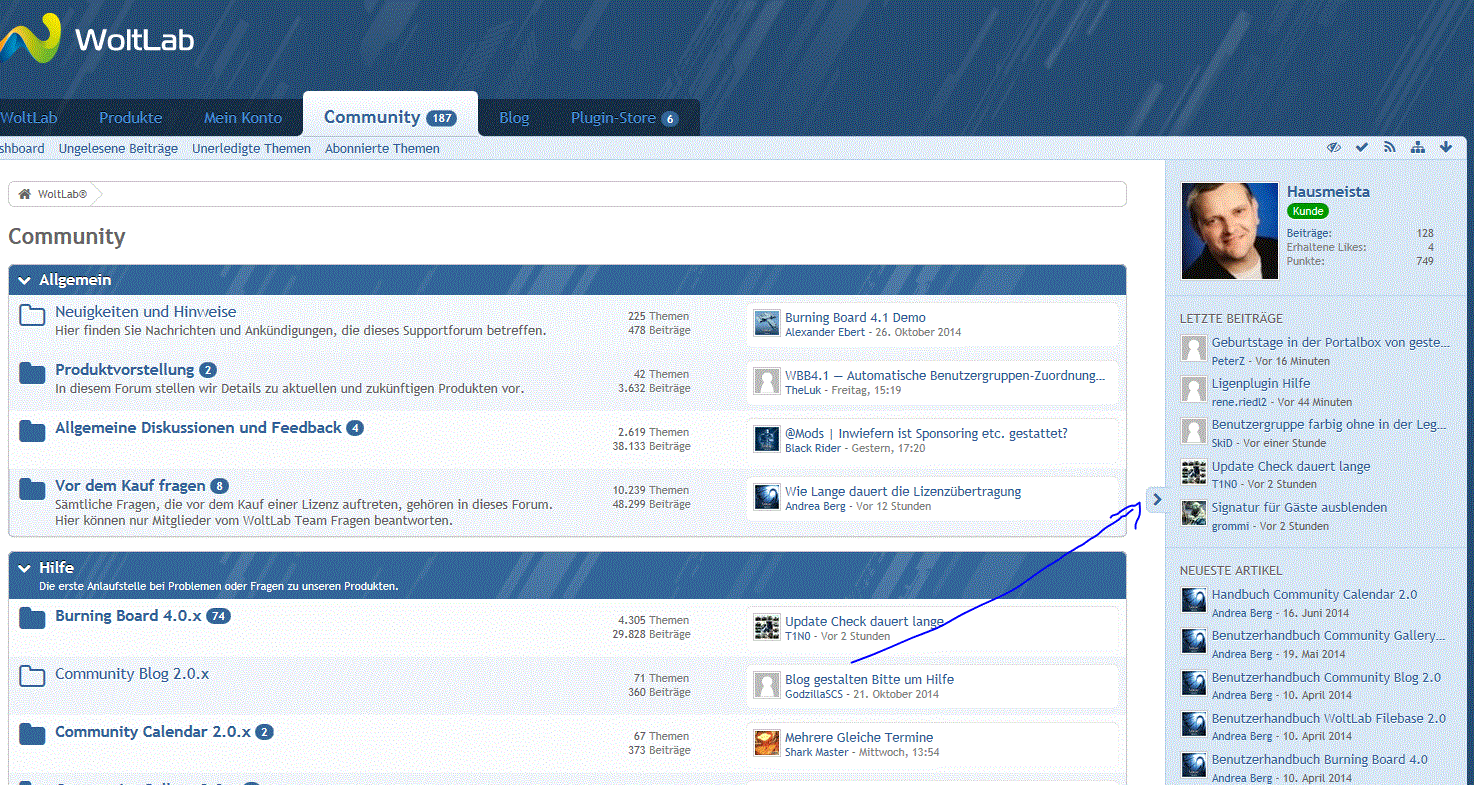Click the Community Blog 2.0.x folder icon

(33, 677)
